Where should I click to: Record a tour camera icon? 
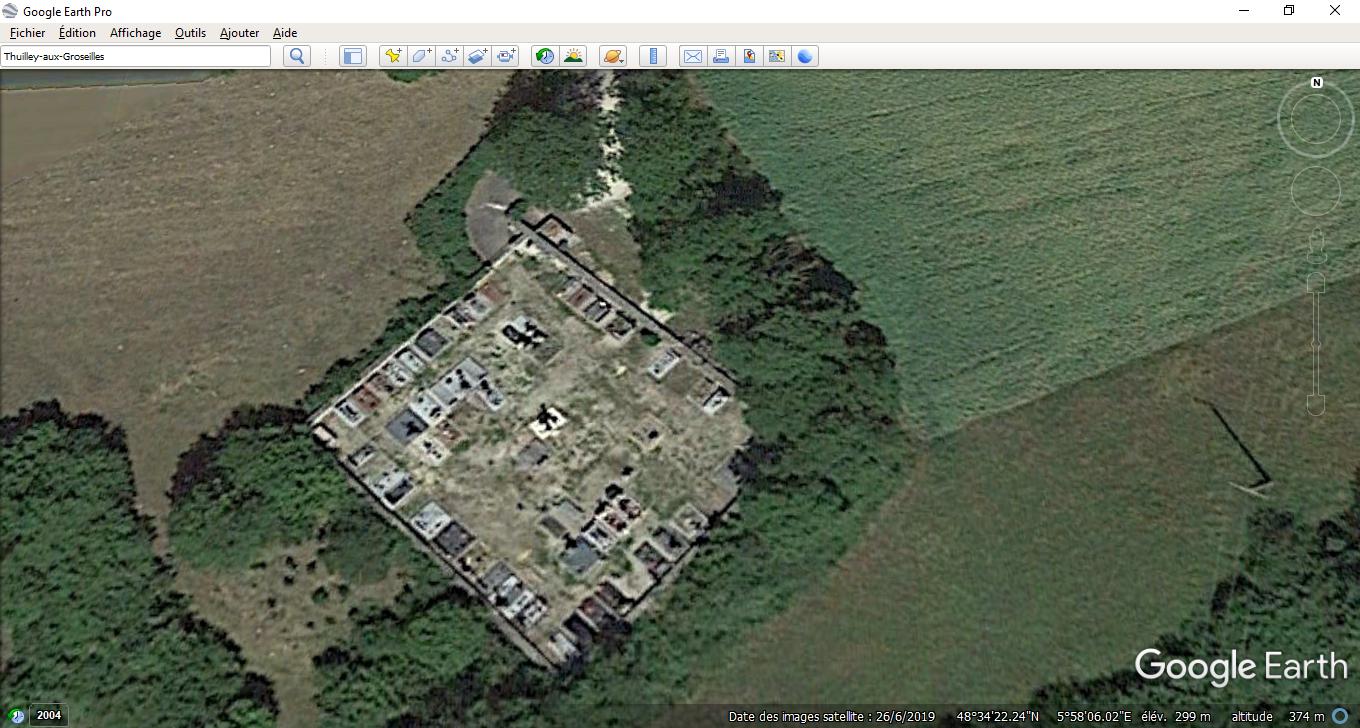[506, 56]
